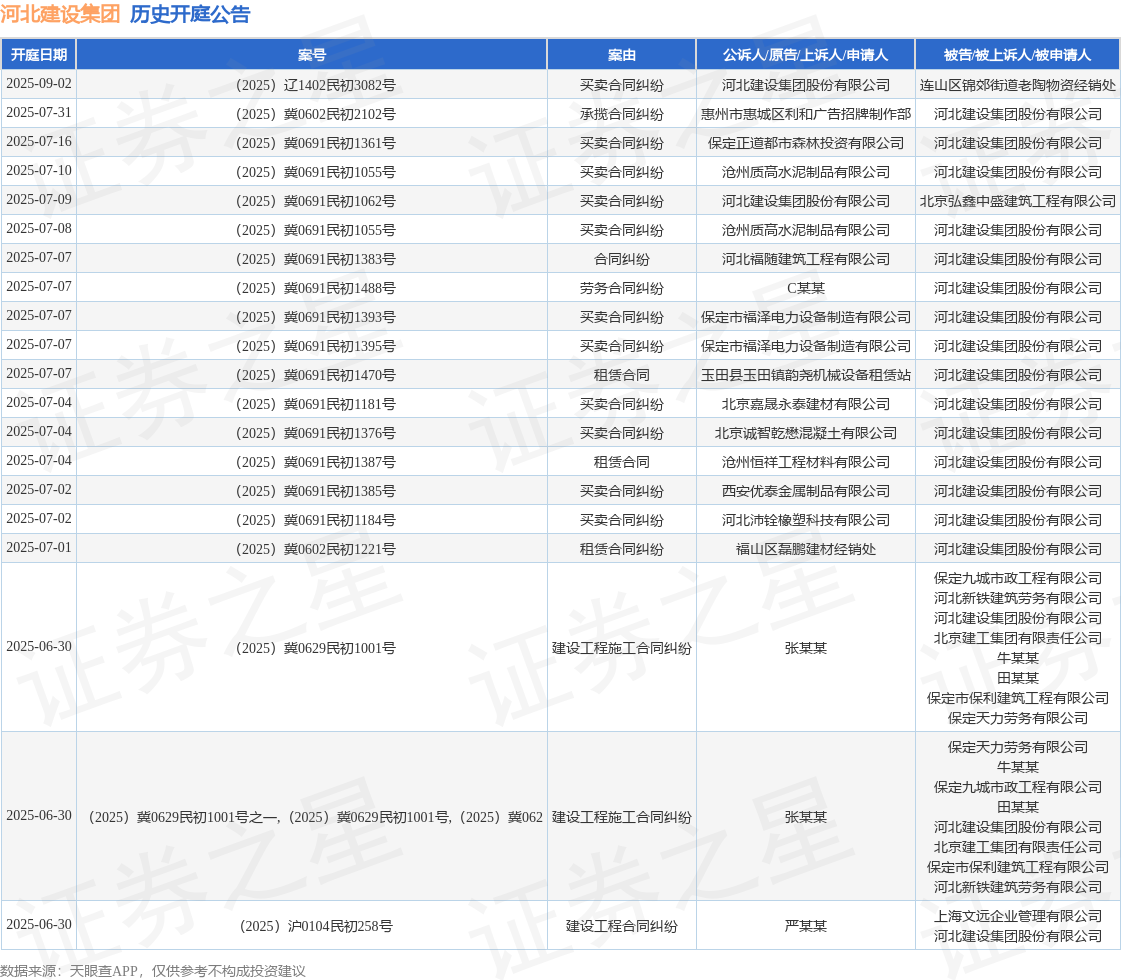Click plaintiff C某某
The image size is (1121, 980).
tap(806, 288)
